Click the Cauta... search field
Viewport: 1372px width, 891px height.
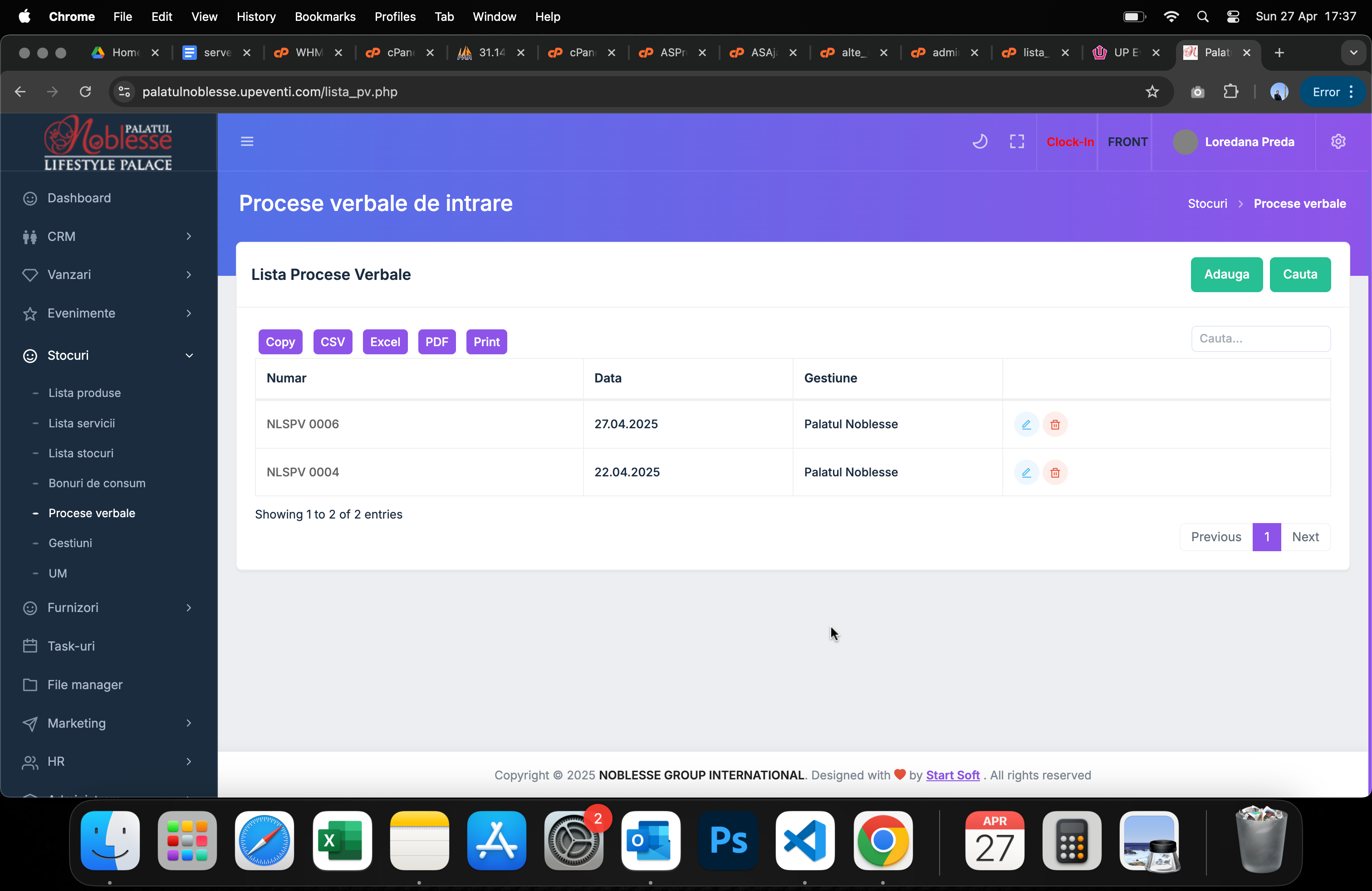tap(1260, 338)
